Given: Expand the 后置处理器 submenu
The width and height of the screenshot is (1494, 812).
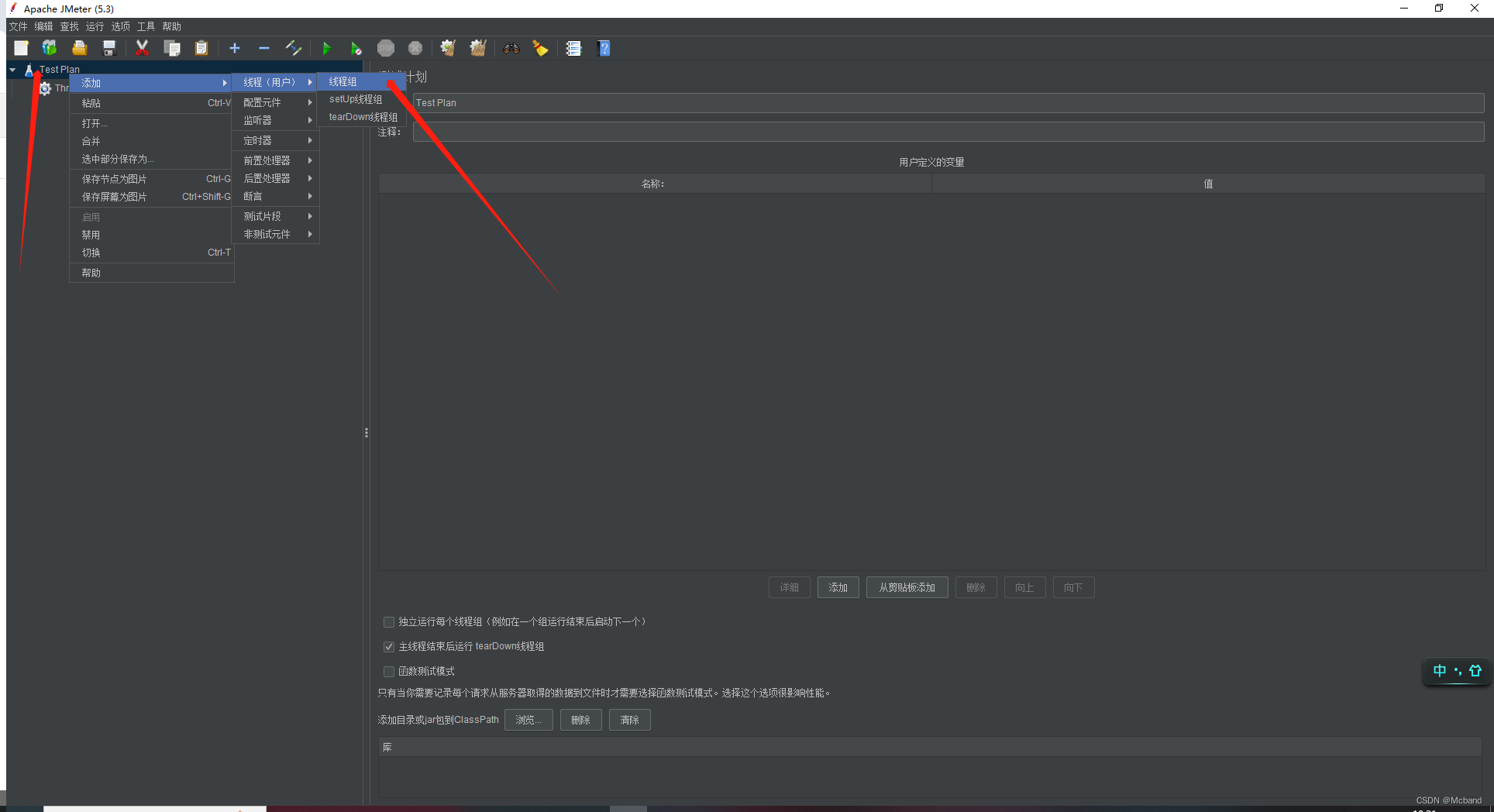Looking at the screenshot, I should (x=276, y=178).
